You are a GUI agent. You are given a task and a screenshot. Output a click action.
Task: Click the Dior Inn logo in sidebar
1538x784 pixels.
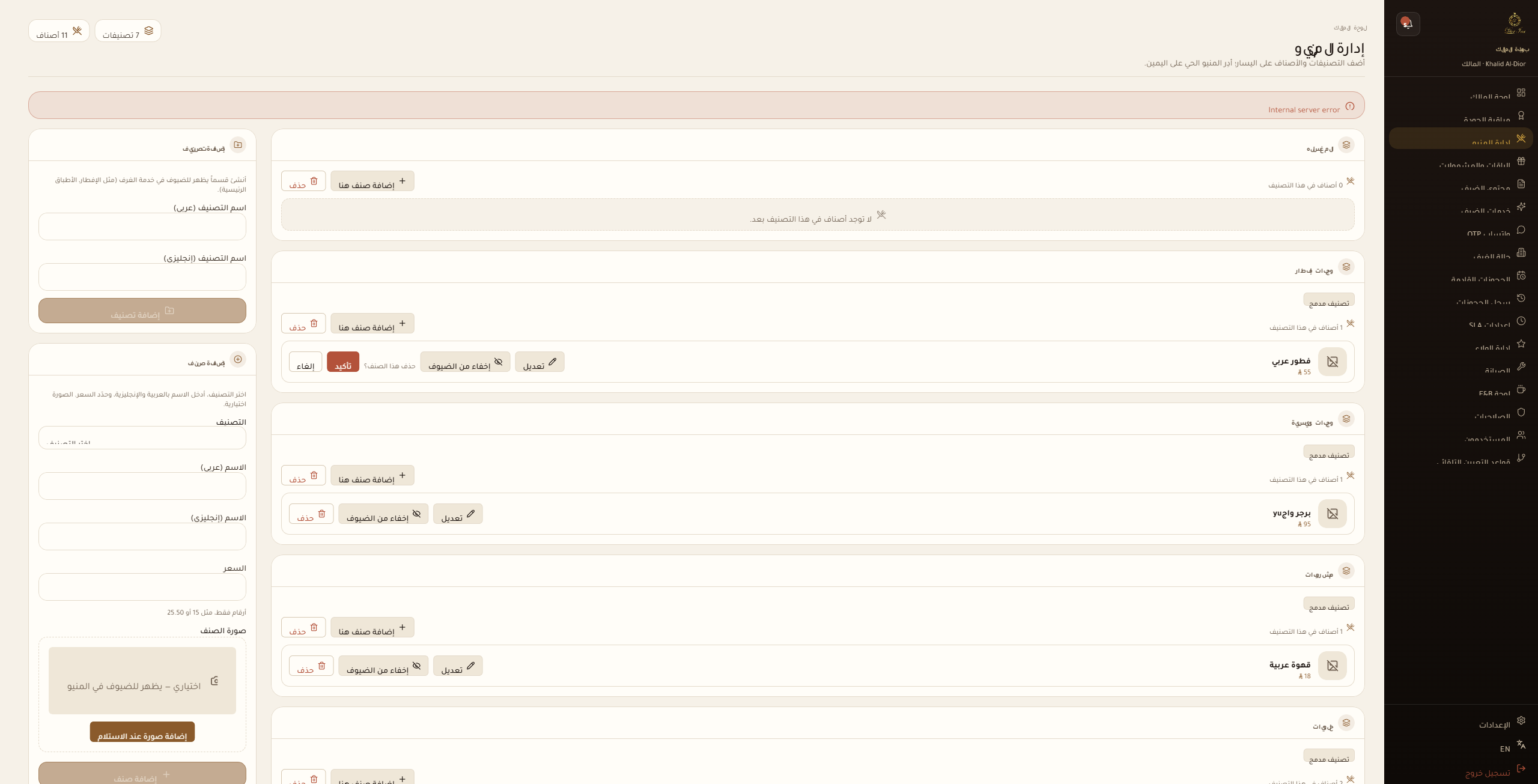[1515, 23]
